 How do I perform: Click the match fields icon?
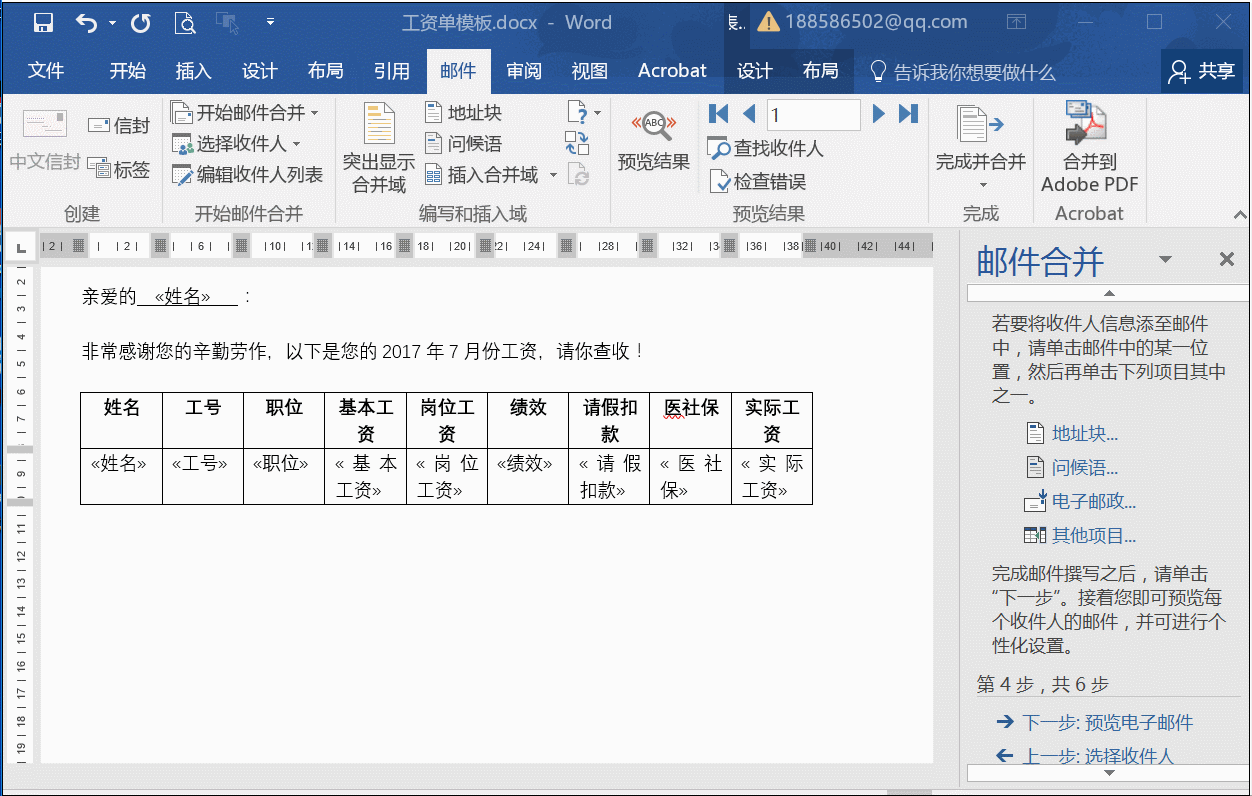pyautogui.click(x=577, y=143)
